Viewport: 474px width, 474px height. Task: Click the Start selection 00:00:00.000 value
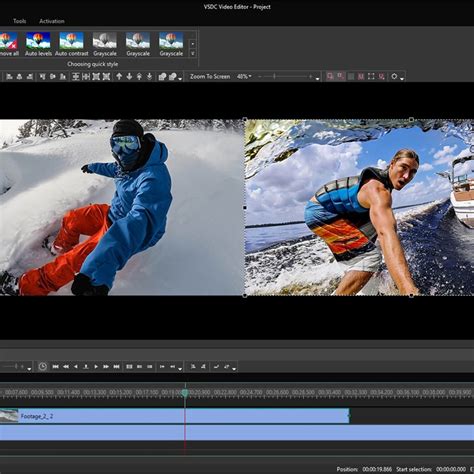tap(451, 469)
